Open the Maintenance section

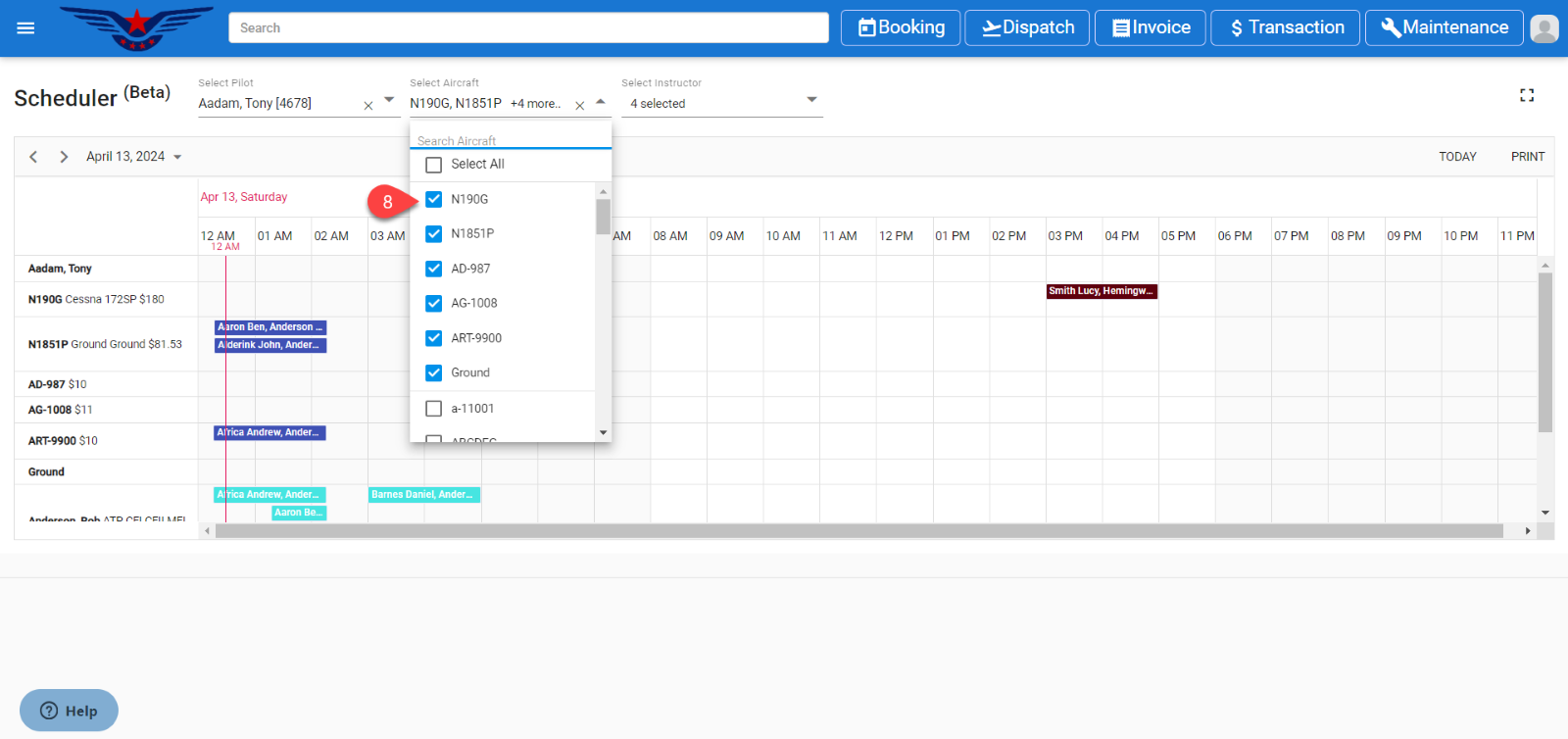click(x=1444, y=27)
